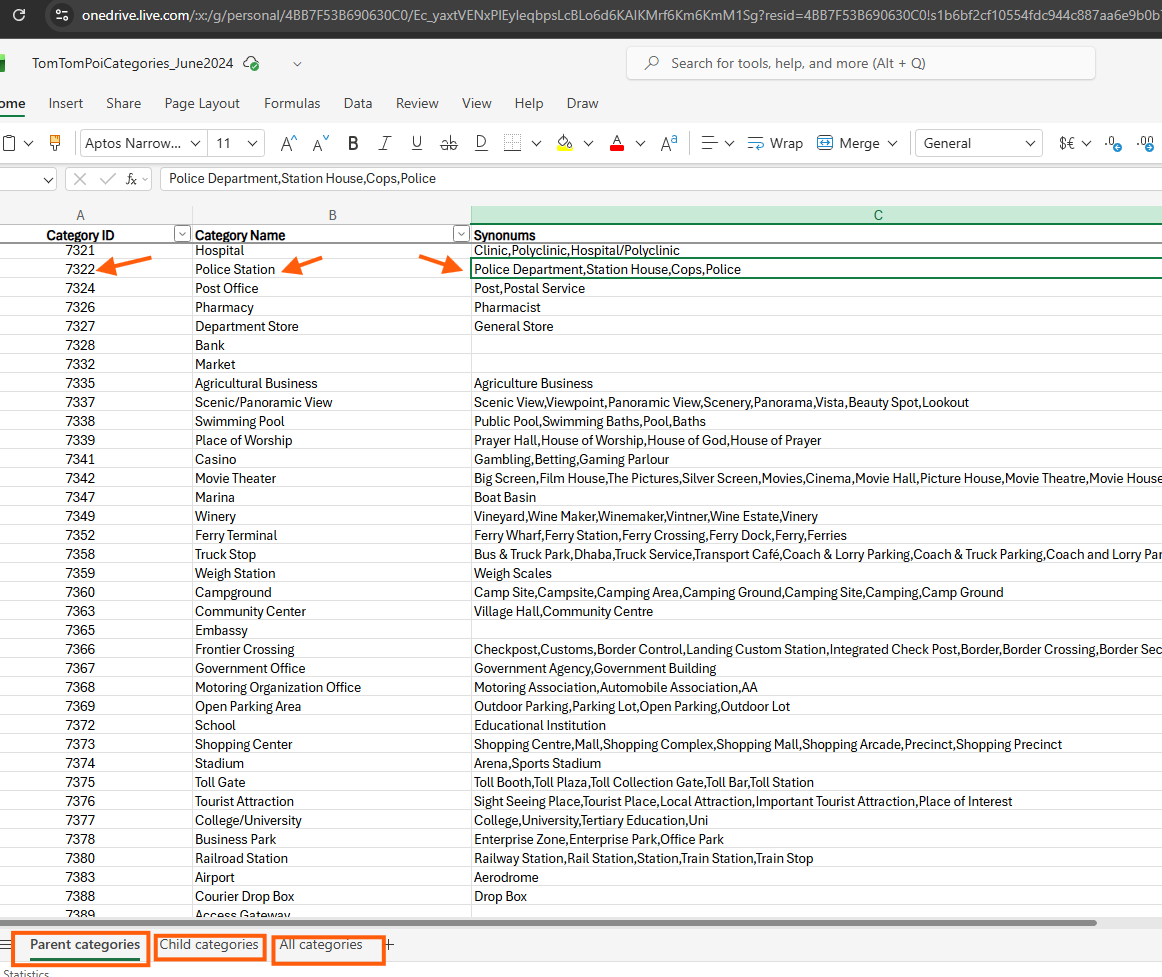Click the strikethrough icon
This screenshot has height=977, width=1162.
[x=448, y=143]
